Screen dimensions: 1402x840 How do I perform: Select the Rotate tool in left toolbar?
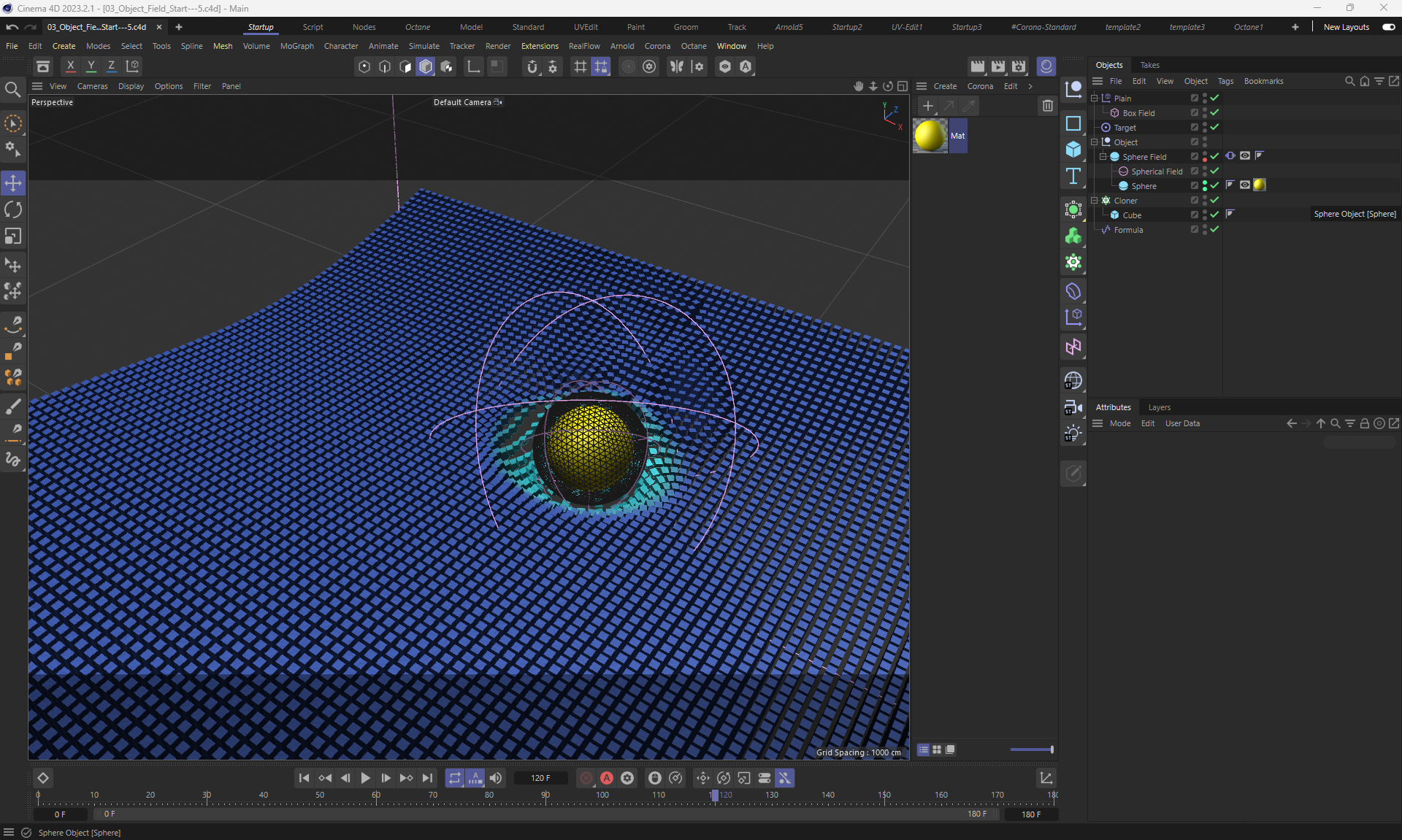click(13, 210)
